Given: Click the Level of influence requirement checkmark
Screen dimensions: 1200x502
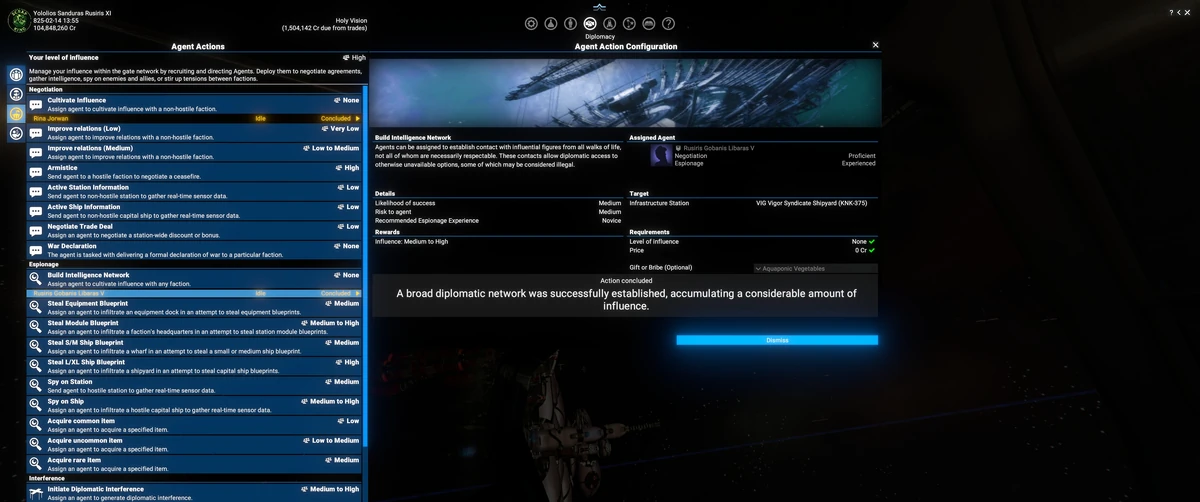Looking at the screenshot, I should (x=872, y=241).
